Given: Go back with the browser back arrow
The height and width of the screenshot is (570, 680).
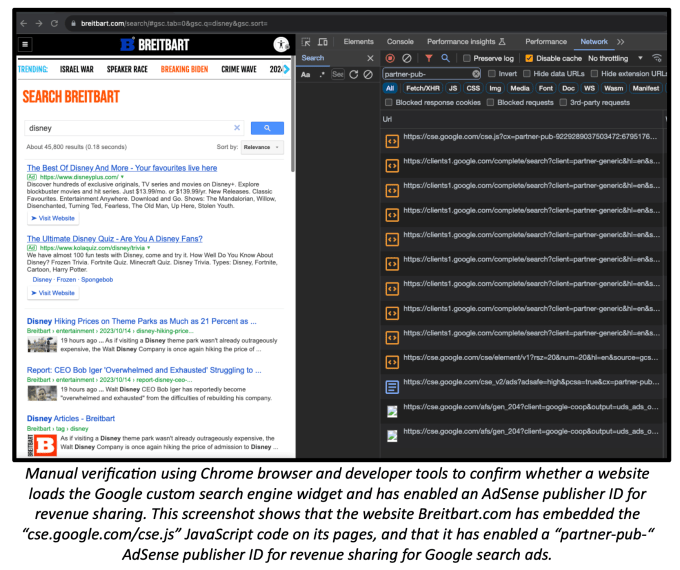Looking at the screenshot, I should (23, 23).
